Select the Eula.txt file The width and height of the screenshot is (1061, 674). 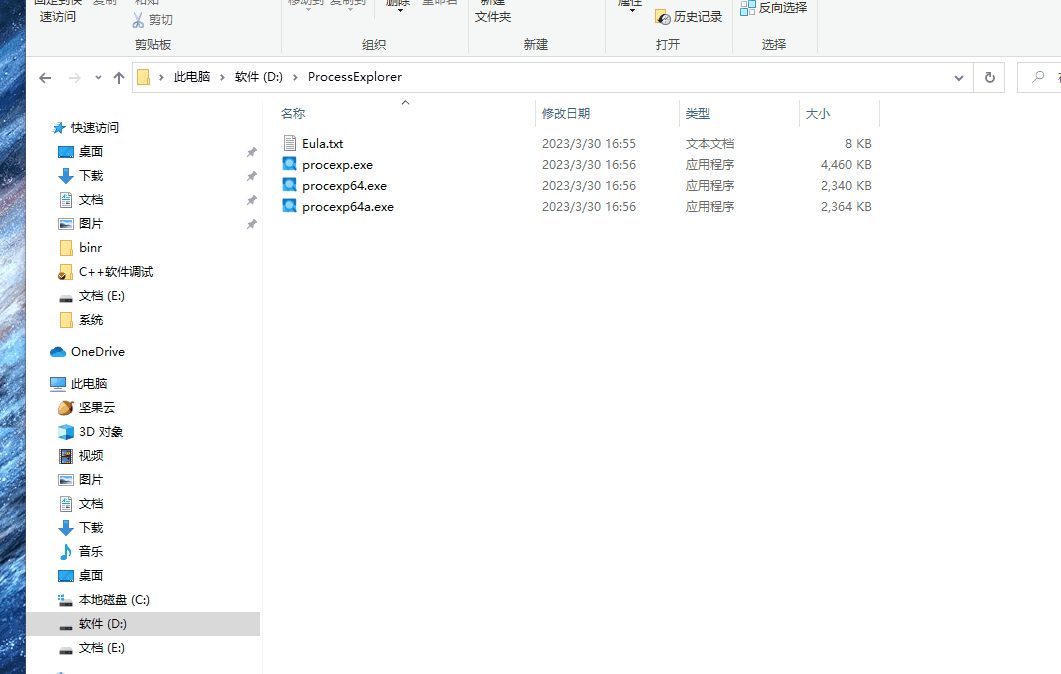coord(322,143)
